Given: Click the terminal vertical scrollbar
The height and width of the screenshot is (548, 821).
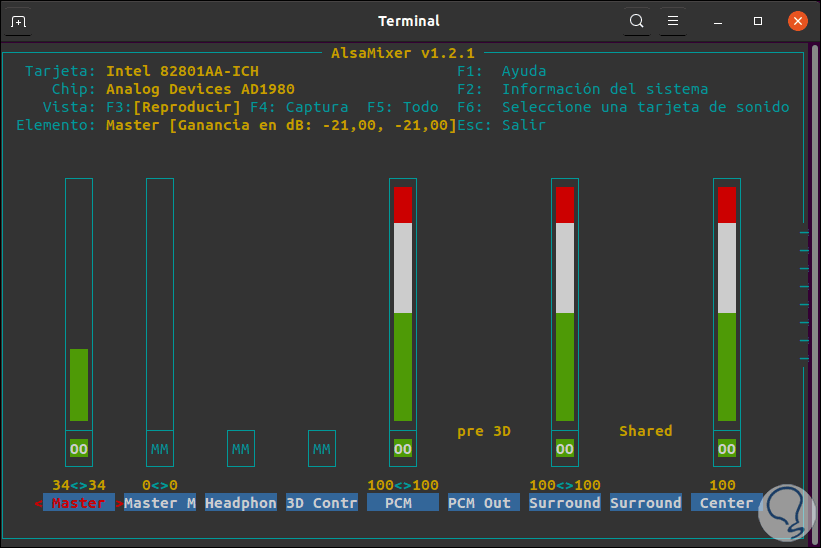Looking at the screenshot, I should pos(815,293).
